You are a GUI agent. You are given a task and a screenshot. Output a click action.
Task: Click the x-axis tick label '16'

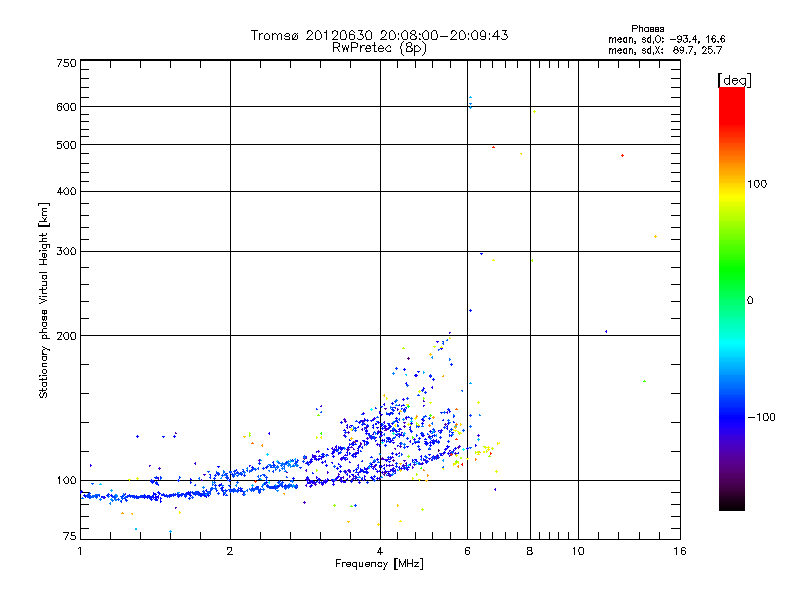(x=680, y=551)
